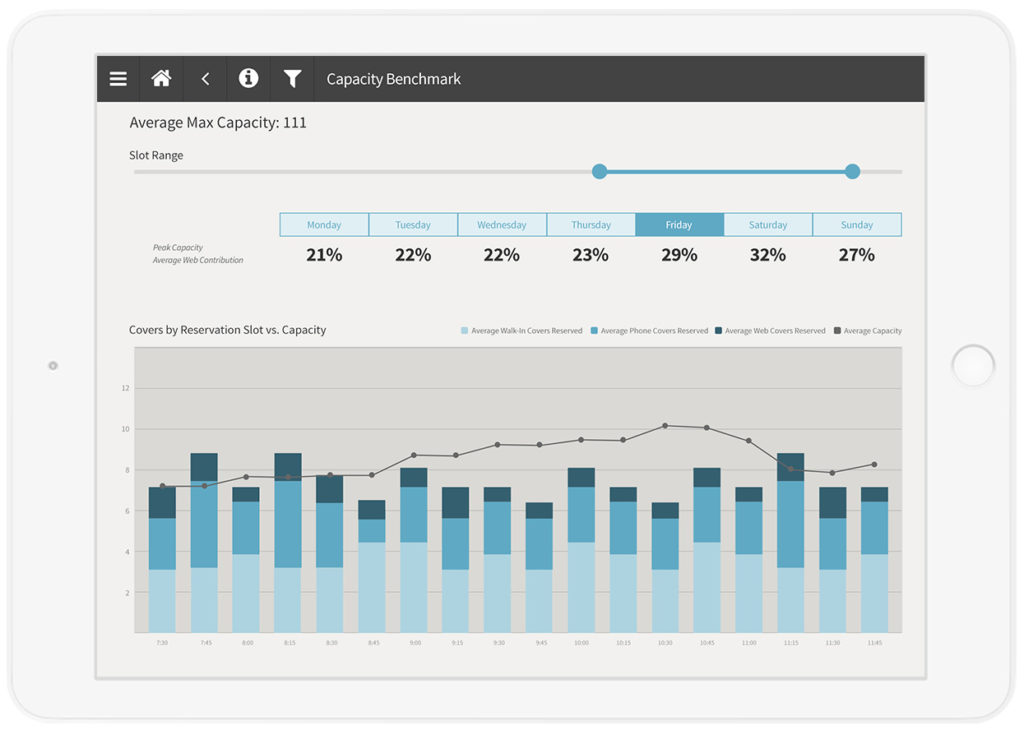Tap the back chevron arrow
Image resolution: width=1024 pixels, height=735 pixels.
pyautogui.click(x=205, y=79)
